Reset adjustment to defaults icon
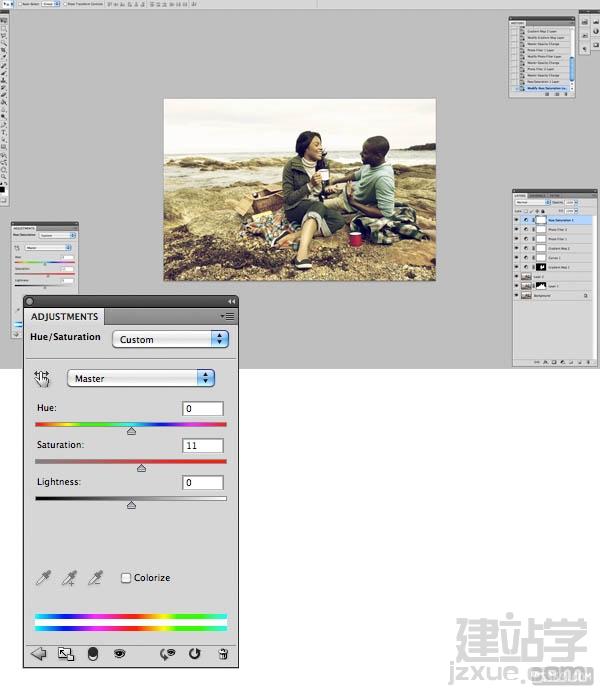 [195, 653]
